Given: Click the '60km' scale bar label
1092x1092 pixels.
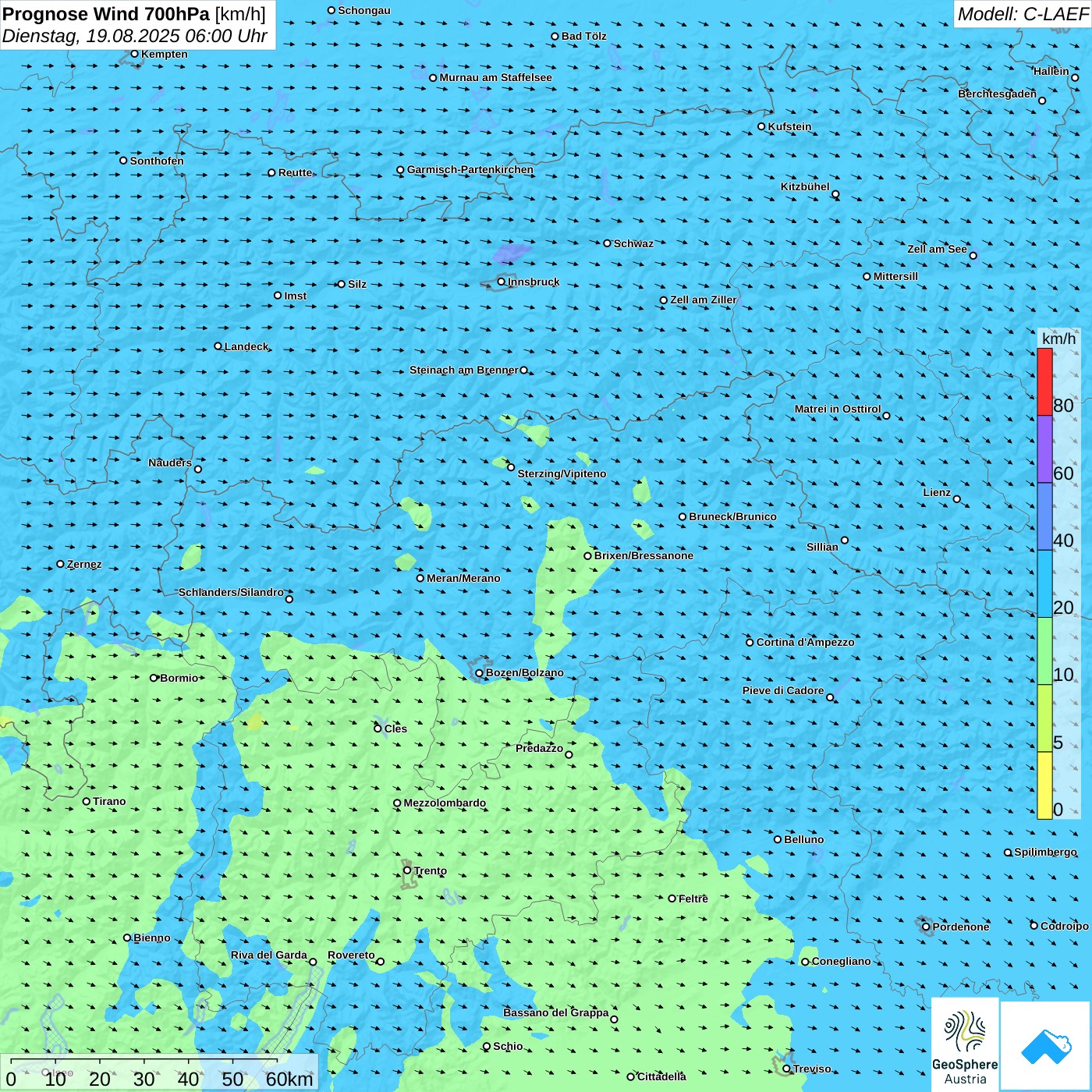Looking at the screenshot, I should point(289,1079).
